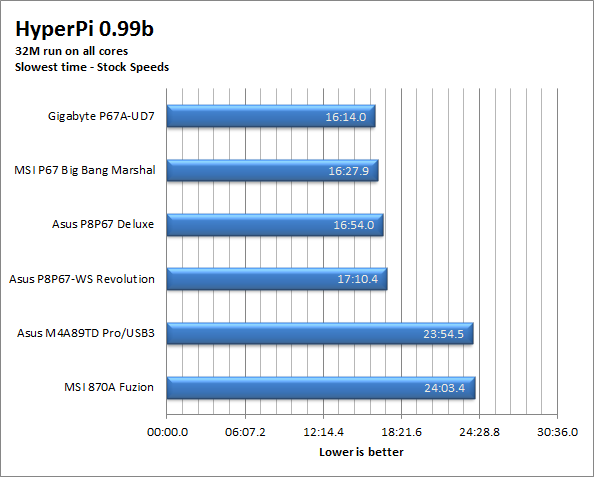Screen dimensions: 594x477
Task: Click the Asus P8P67 Deluxe label
Action: [103, 224]
